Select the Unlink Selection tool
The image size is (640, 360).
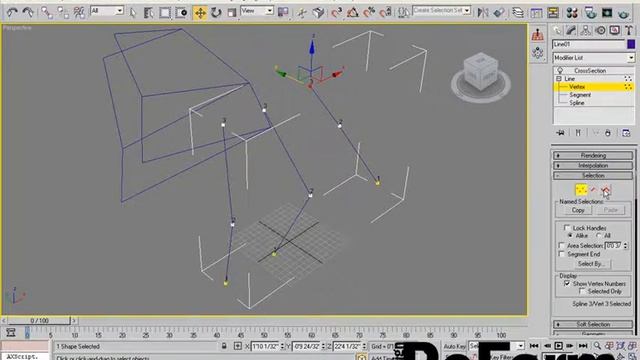(x=63, y=12)
